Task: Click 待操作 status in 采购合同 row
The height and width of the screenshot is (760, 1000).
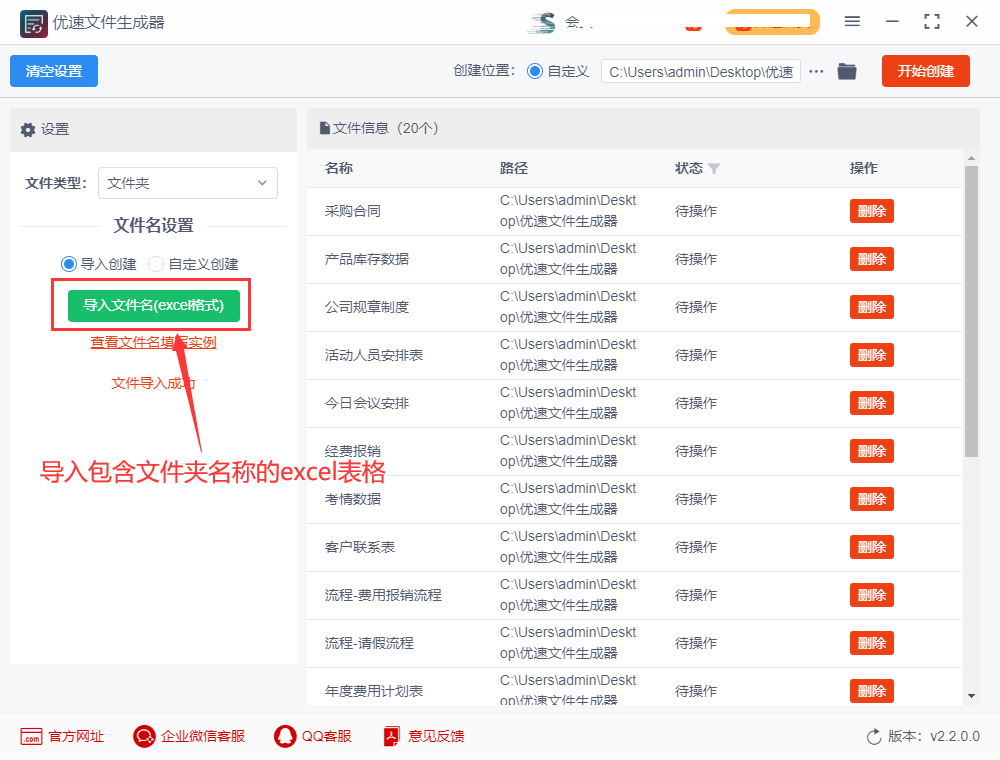Action: click(696, 211)
